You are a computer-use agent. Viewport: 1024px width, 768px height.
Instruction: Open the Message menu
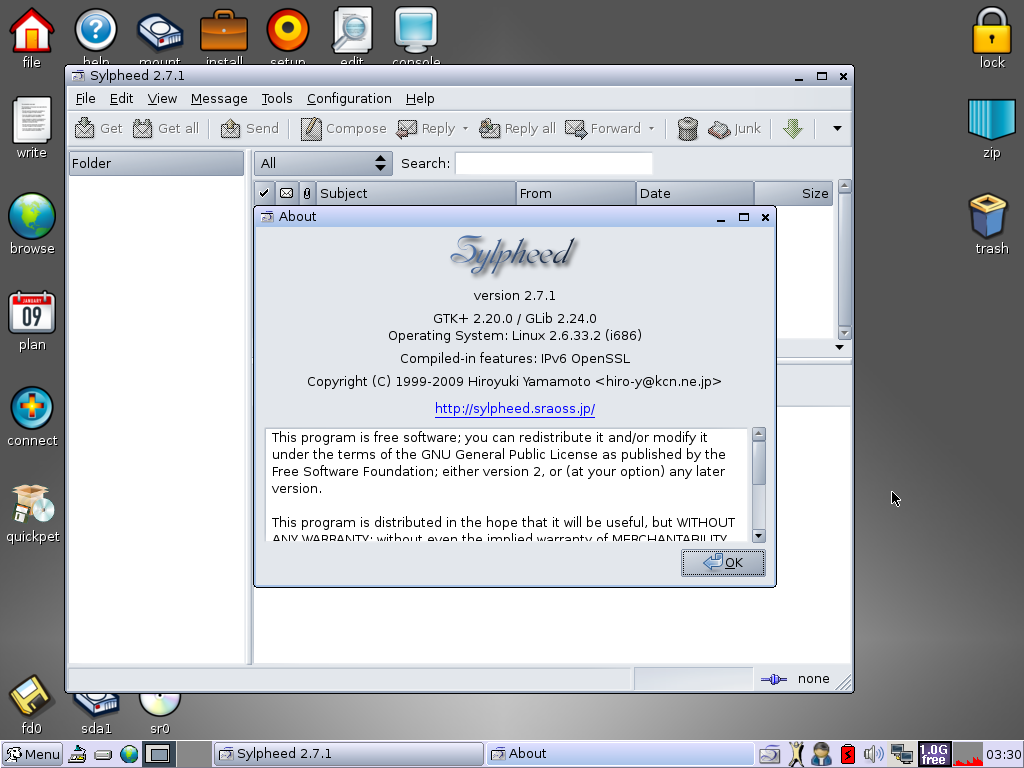click(219, 99)
